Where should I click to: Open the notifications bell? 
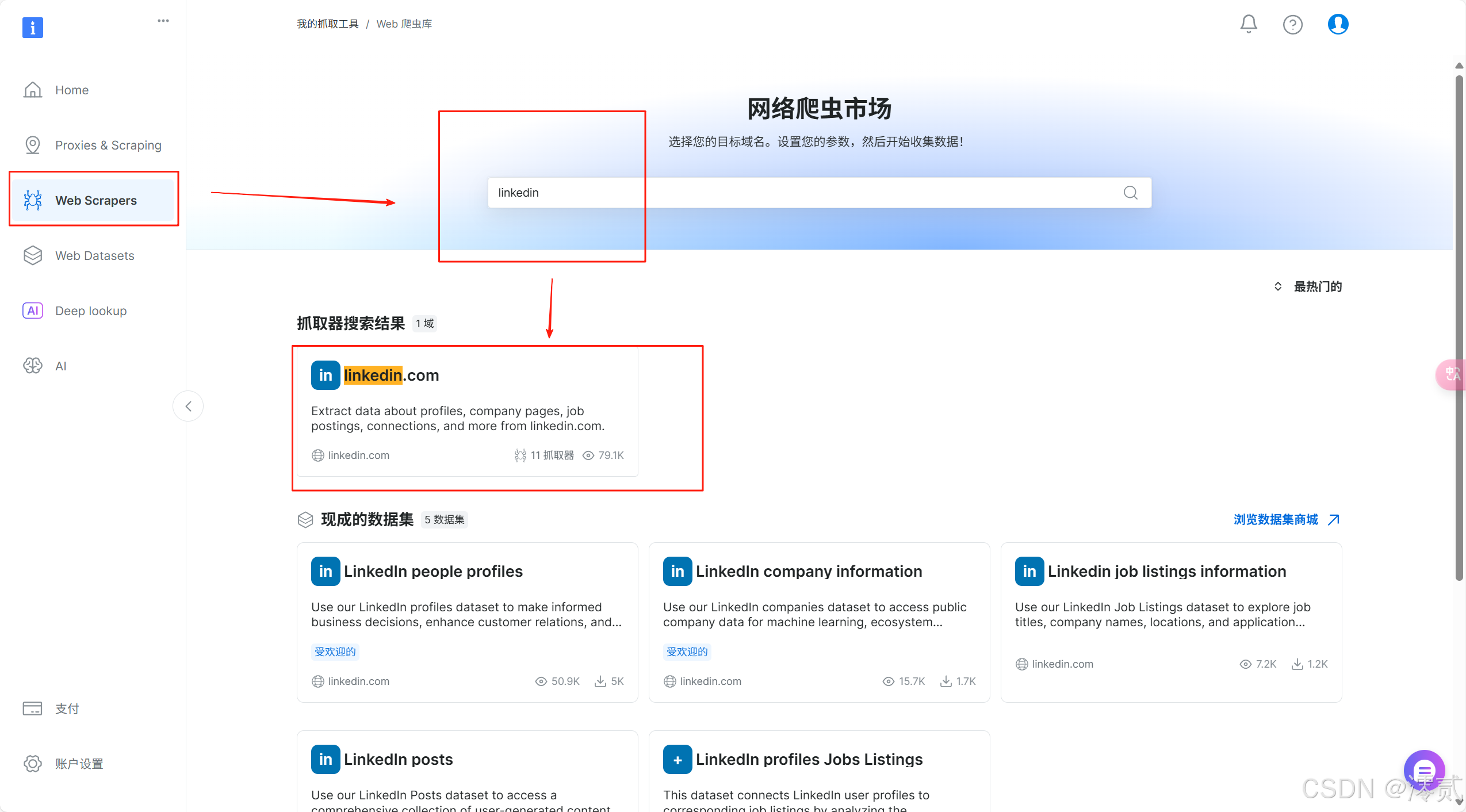(1248, 24)
